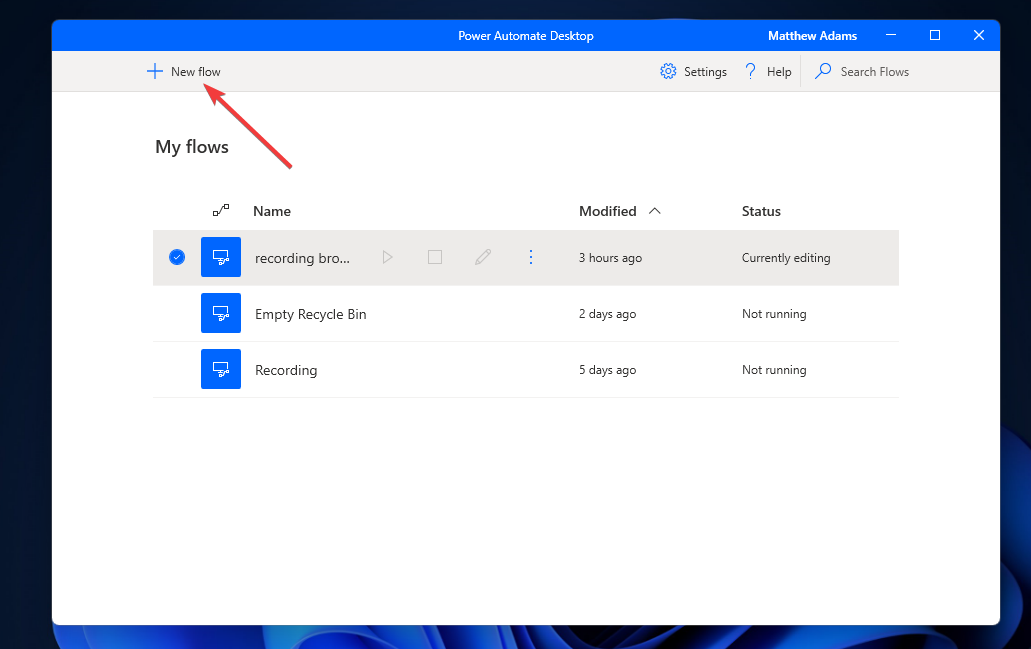Sort flows by Name column
This screenshot has width=1031, height=649.
click(x=272, y=211)
